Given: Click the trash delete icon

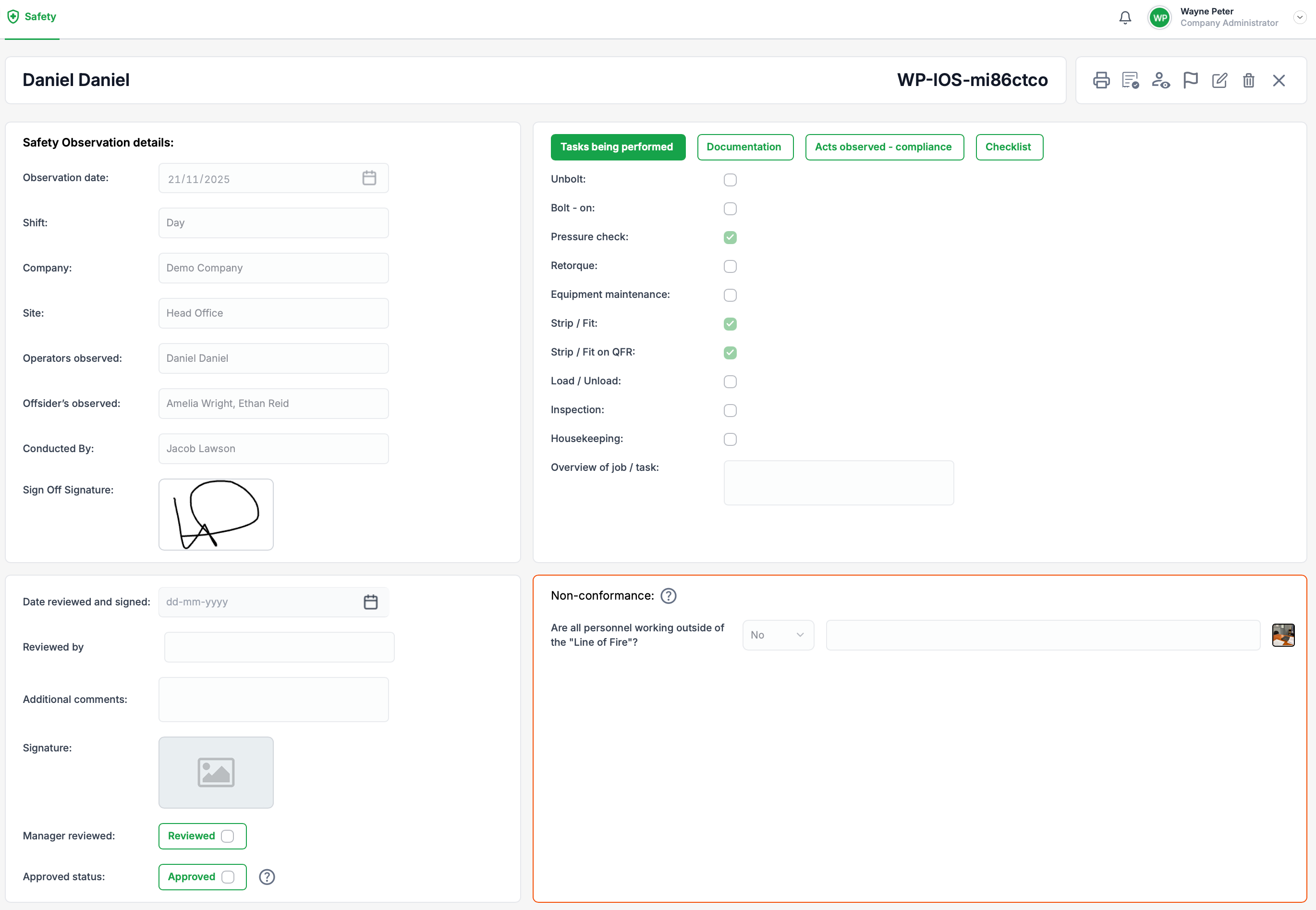Looking at the screenshot, I should 1249,80.
